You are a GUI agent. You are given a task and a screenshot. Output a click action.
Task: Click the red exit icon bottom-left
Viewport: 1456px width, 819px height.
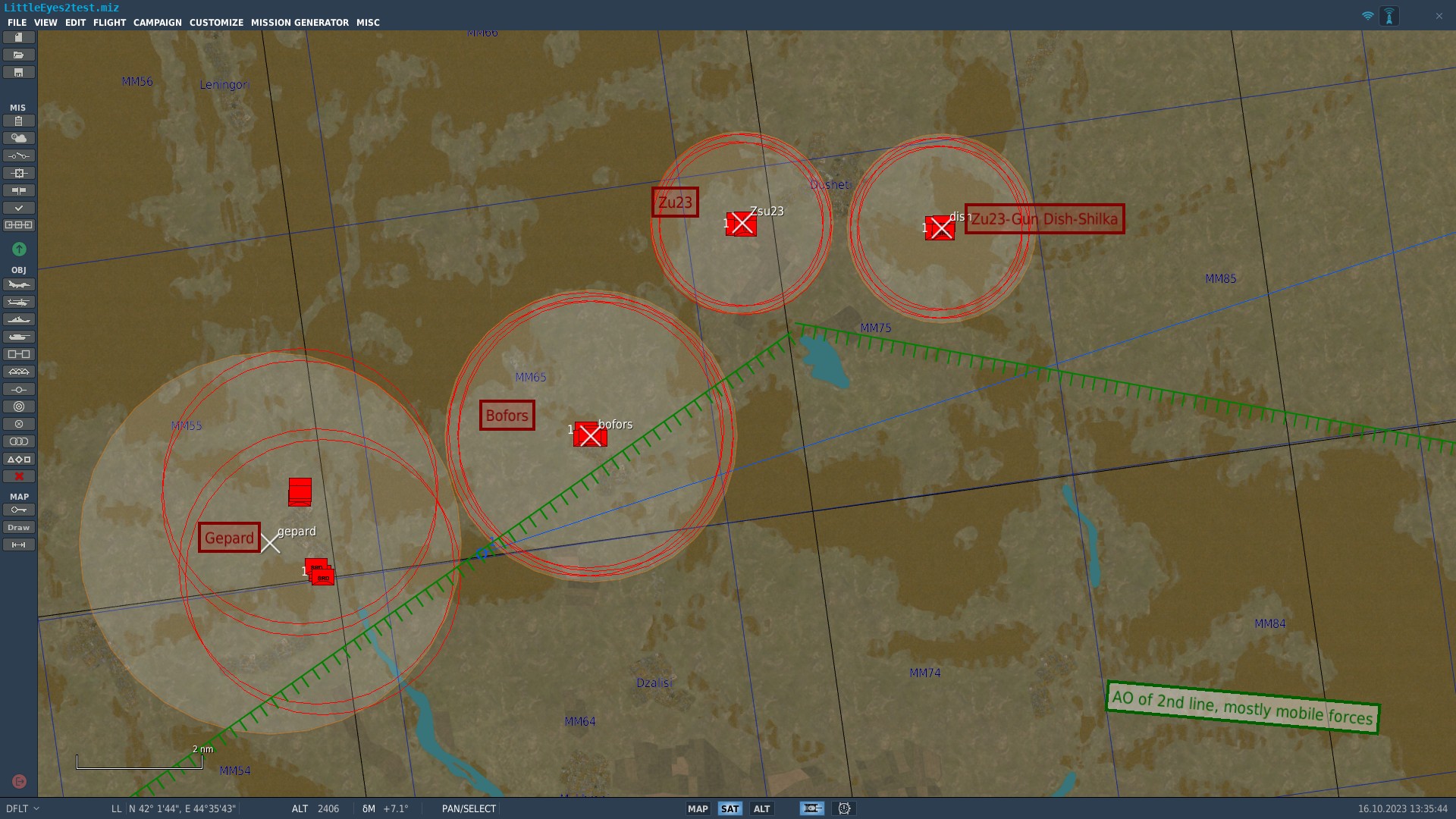pyautogui.click(x=19, y=781)
